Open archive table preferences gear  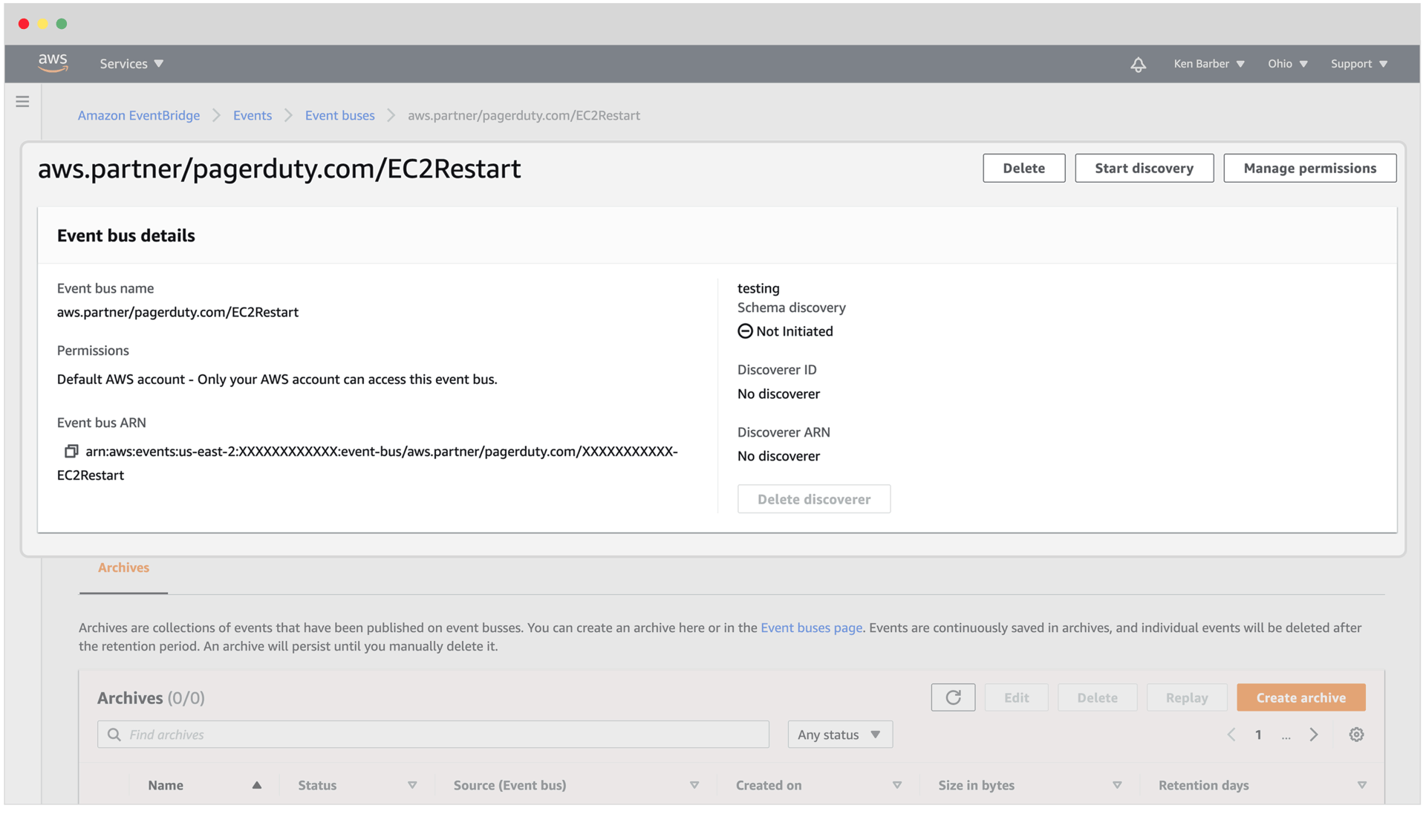click(1356, 734)
